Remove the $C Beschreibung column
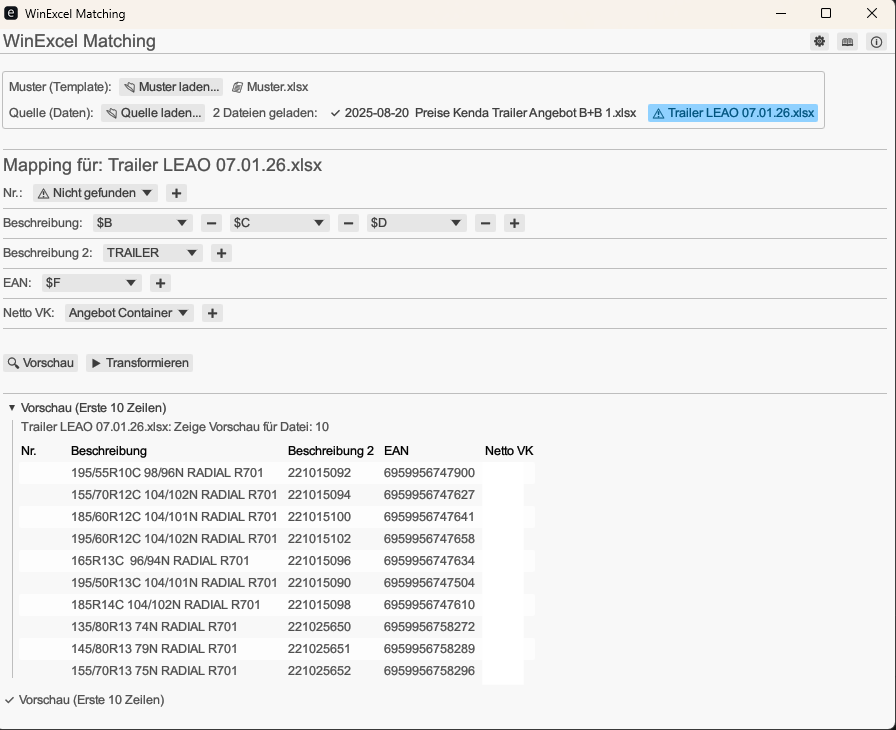The width and height of the screenshot is (896, 730). click(x=348, y=222)
